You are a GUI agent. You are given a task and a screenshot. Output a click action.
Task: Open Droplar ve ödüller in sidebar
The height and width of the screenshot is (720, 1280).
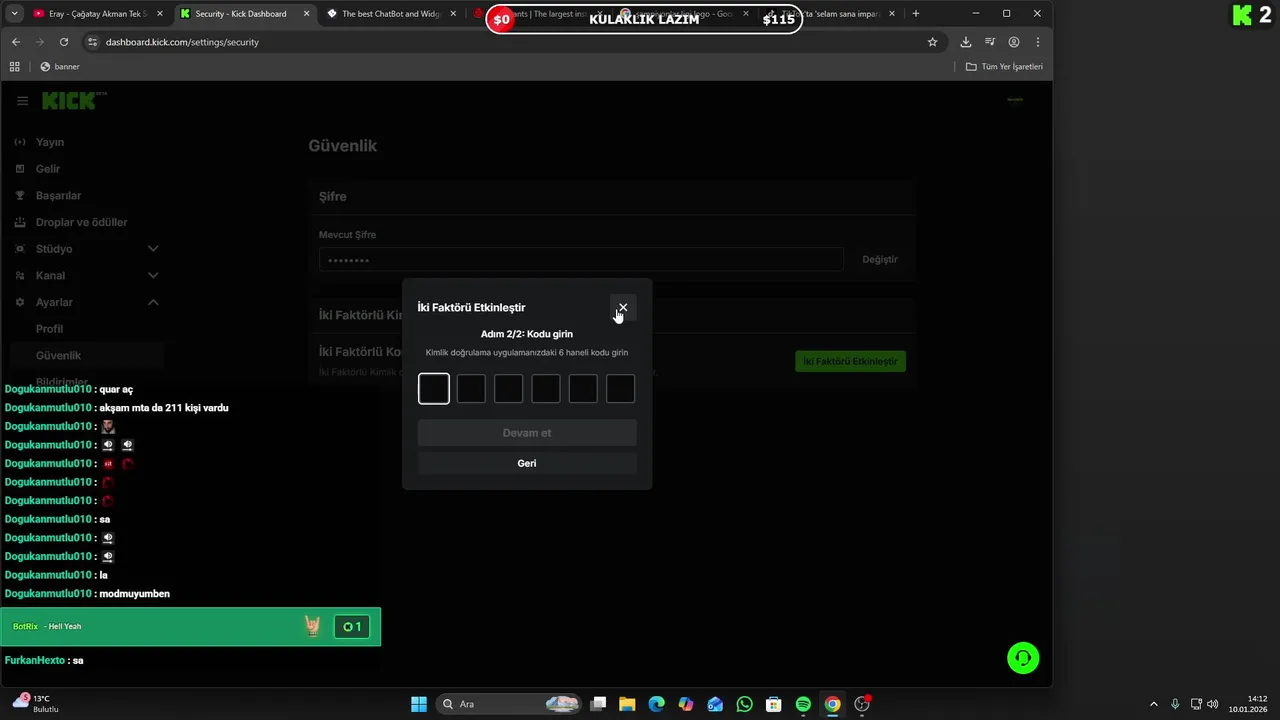[82, 222]
